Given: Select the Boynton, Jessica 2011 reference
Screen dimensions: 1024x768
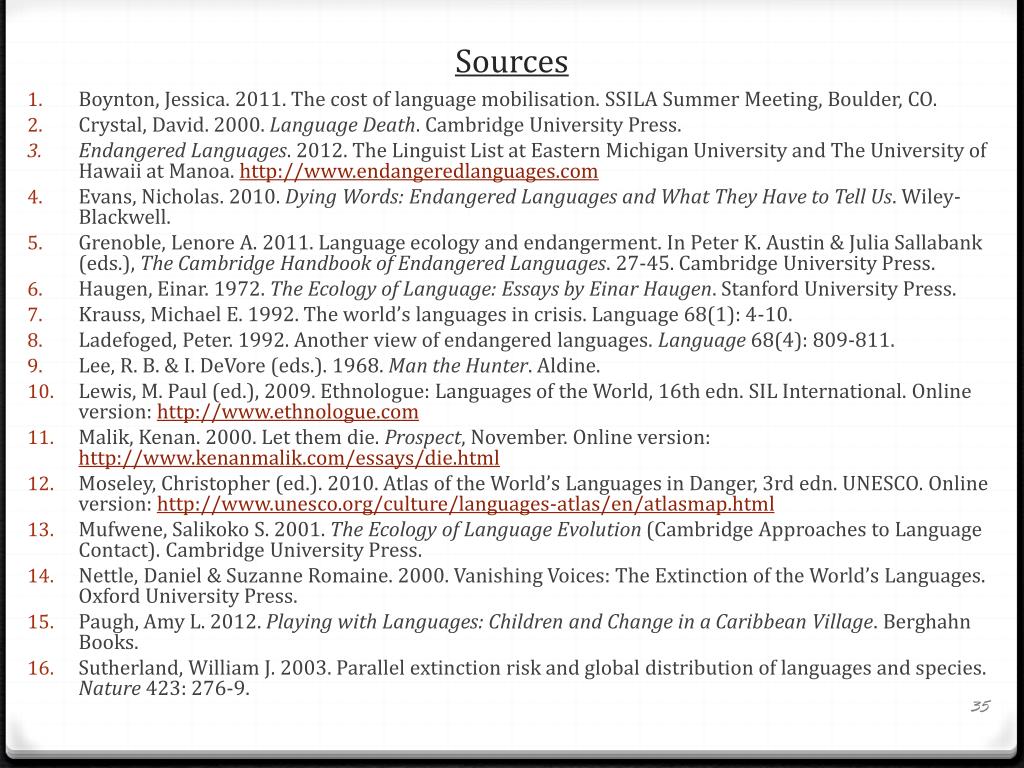Looking at the screenshot, I should pyautogui.click(x=507, y=99).
